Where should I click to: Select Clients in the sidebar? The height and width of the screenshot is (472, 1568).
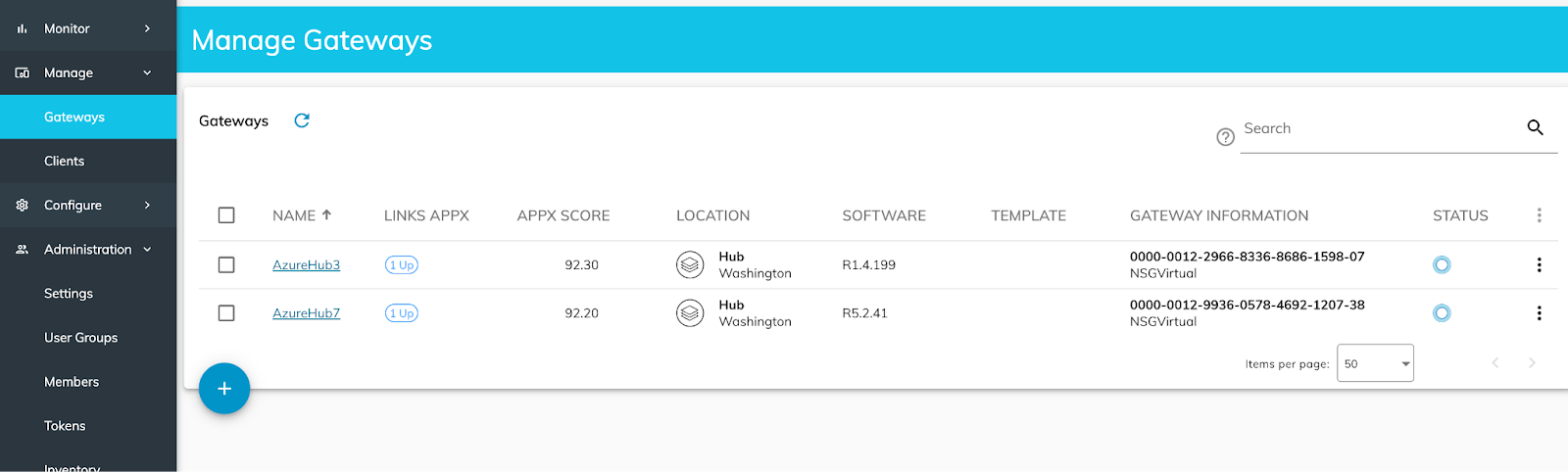click(x=88, y=161)
